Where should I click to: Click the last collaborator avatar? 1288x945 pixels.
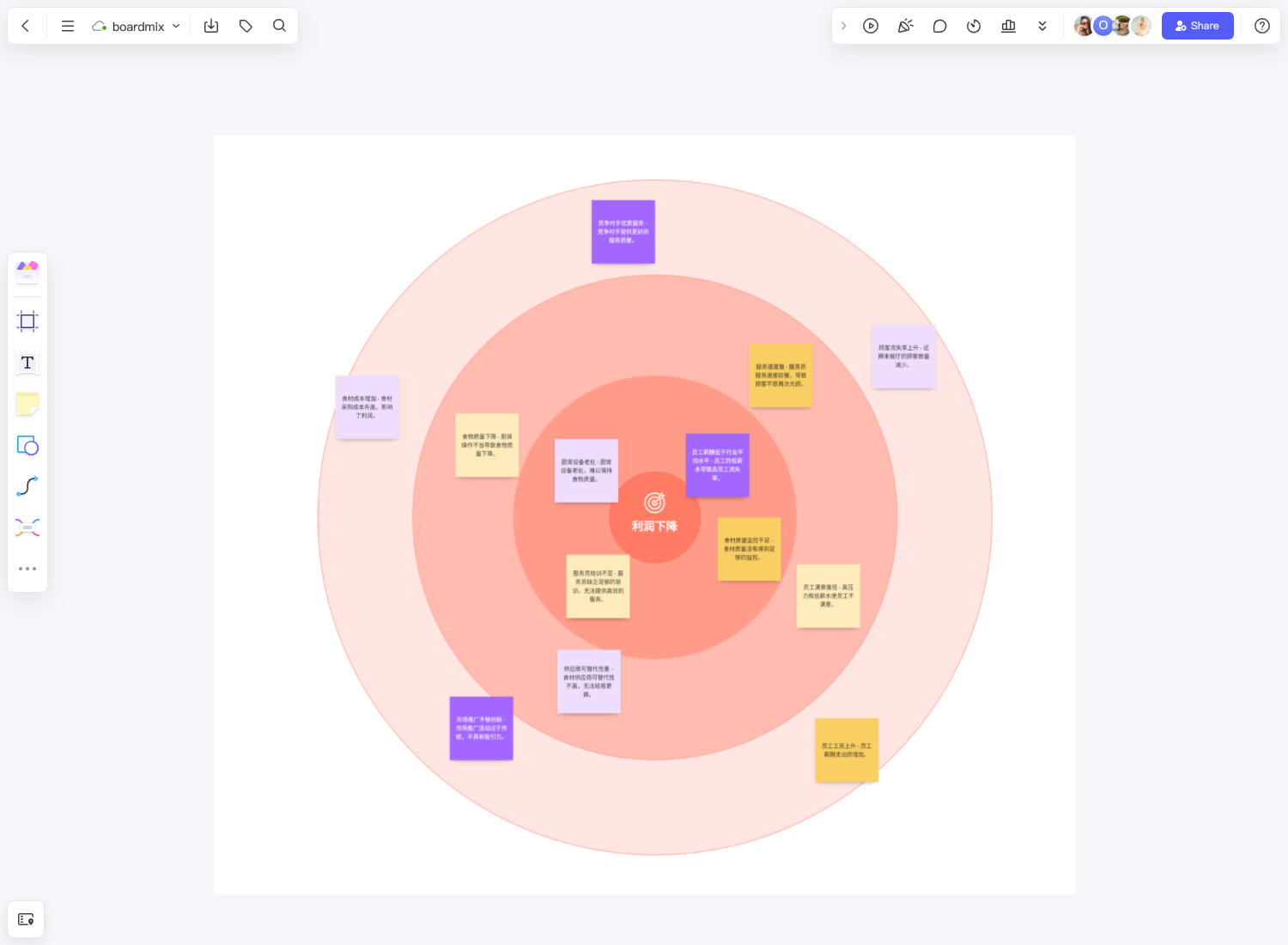tap(1141, 26)
